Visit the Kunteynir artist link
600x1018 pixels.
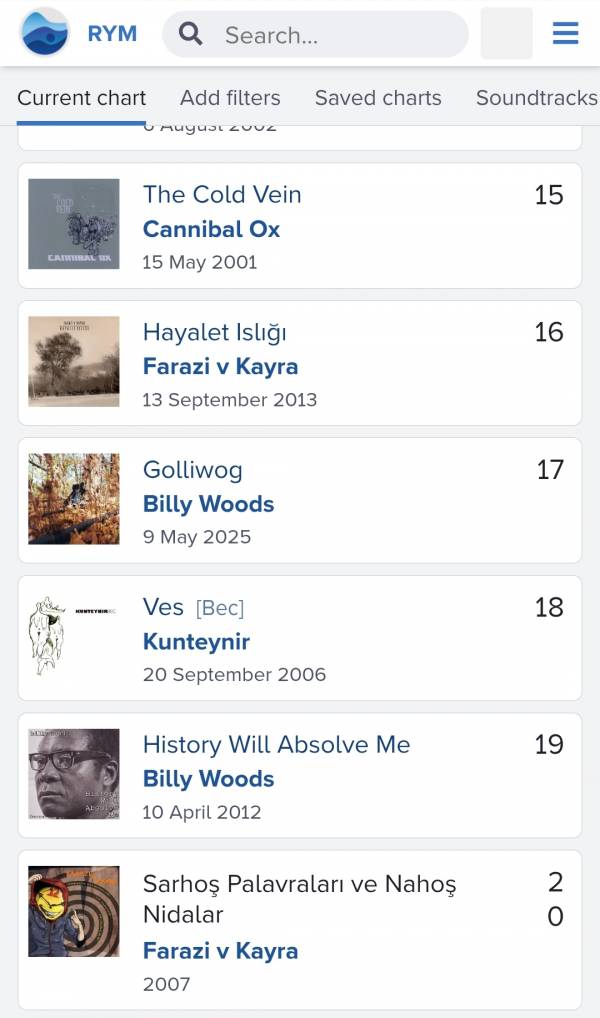[196, 642]
